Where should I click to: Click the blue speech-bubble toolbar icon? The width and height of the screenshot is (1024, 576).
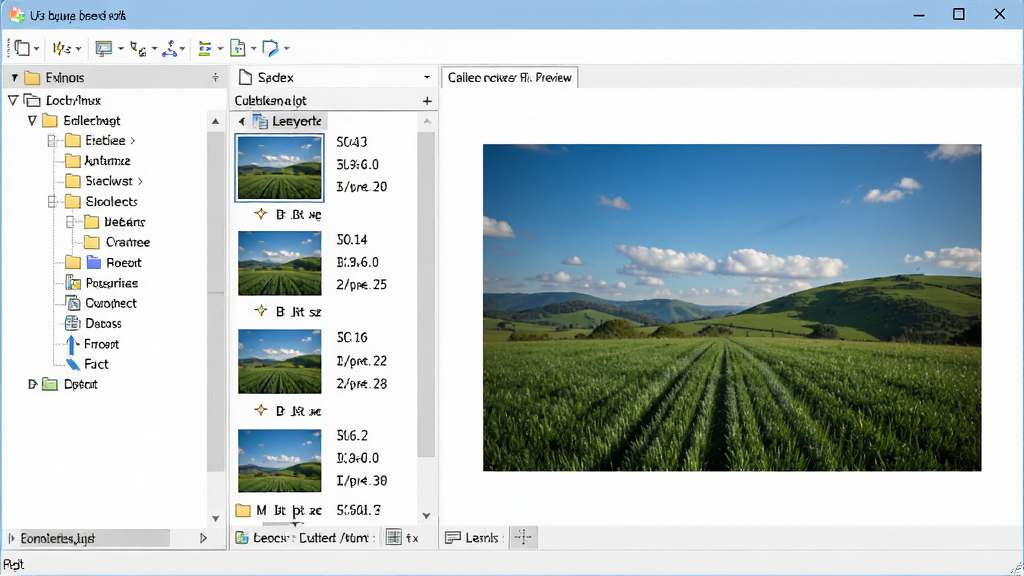[270, 48]
